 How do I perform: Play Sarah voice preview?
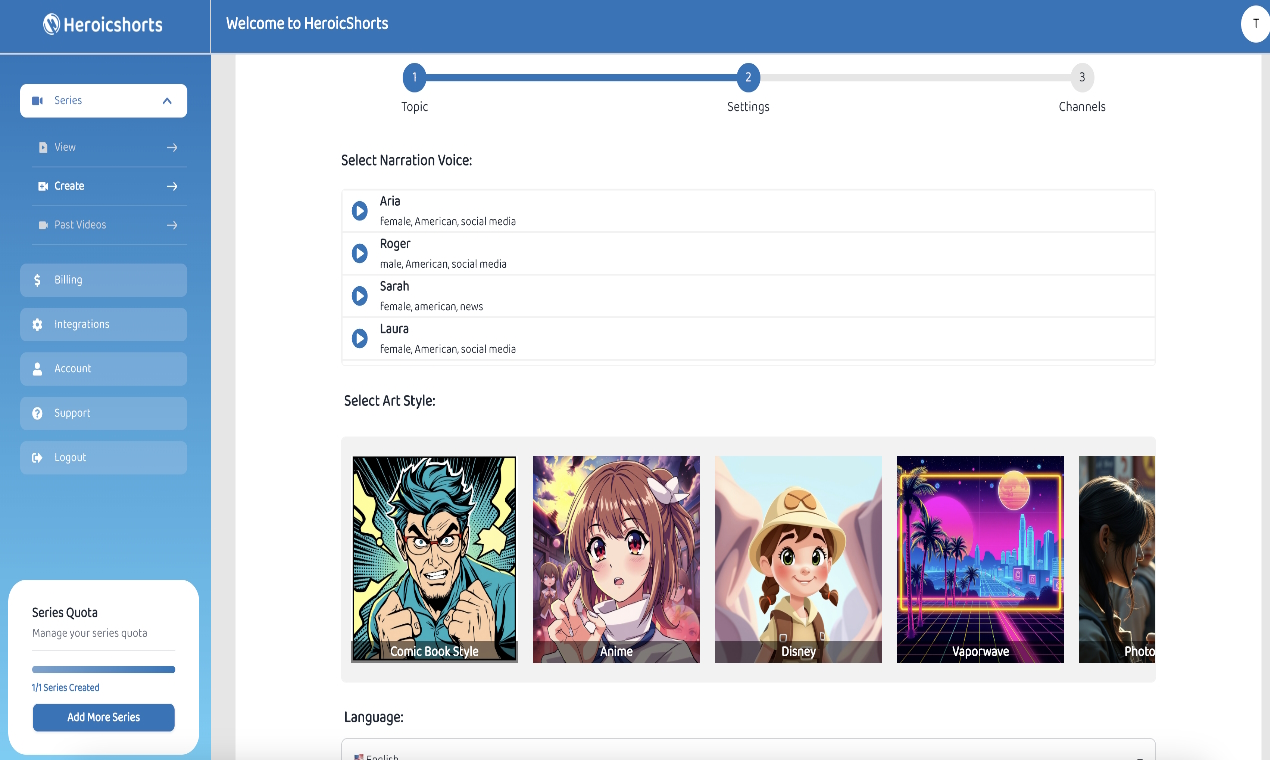(x=360, y=296)
